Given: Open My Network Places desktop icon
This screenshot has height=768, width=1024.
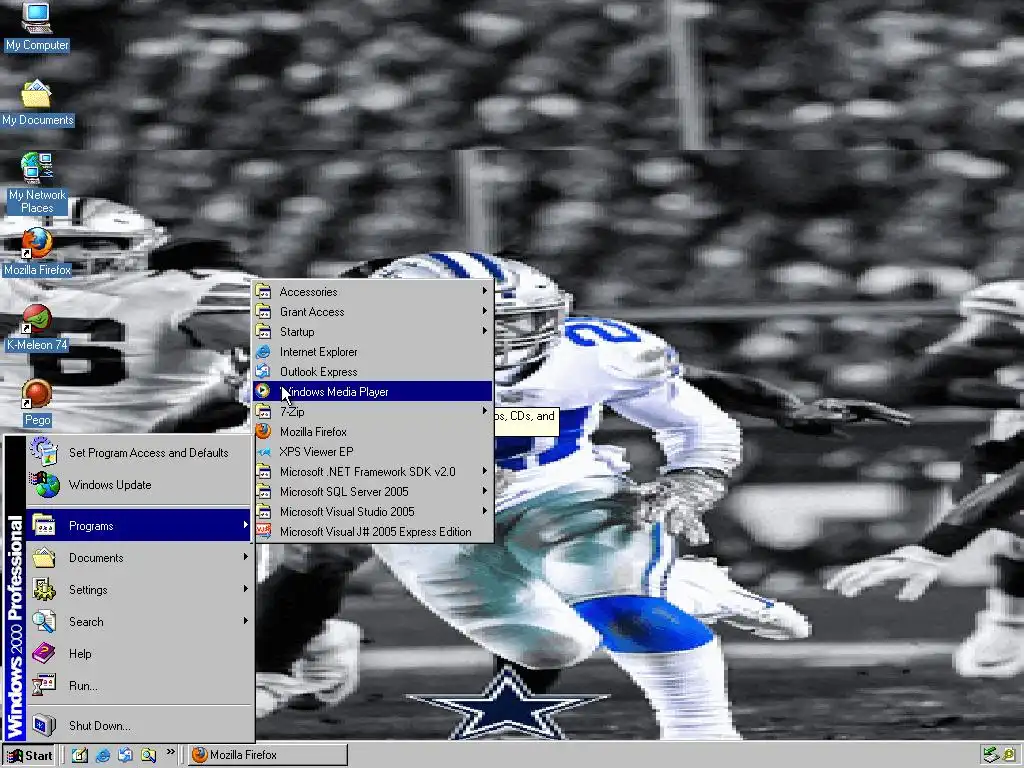Looking at the screenshot, I should [37, 183].
